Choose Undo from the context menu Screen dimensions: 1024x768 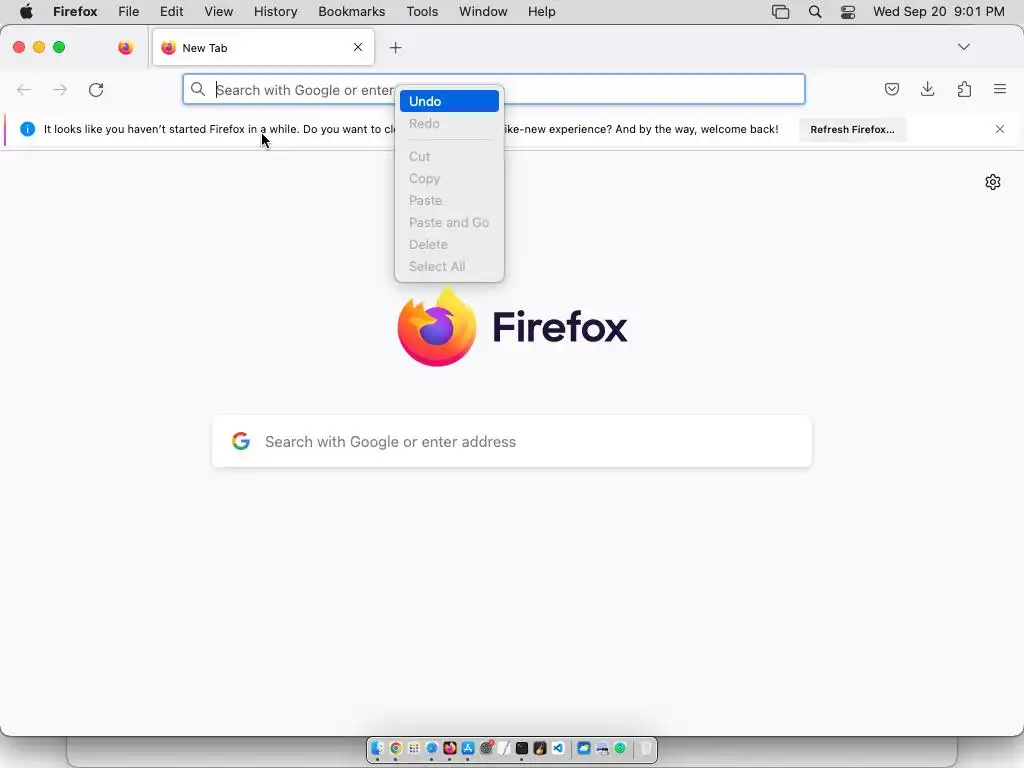449,101
